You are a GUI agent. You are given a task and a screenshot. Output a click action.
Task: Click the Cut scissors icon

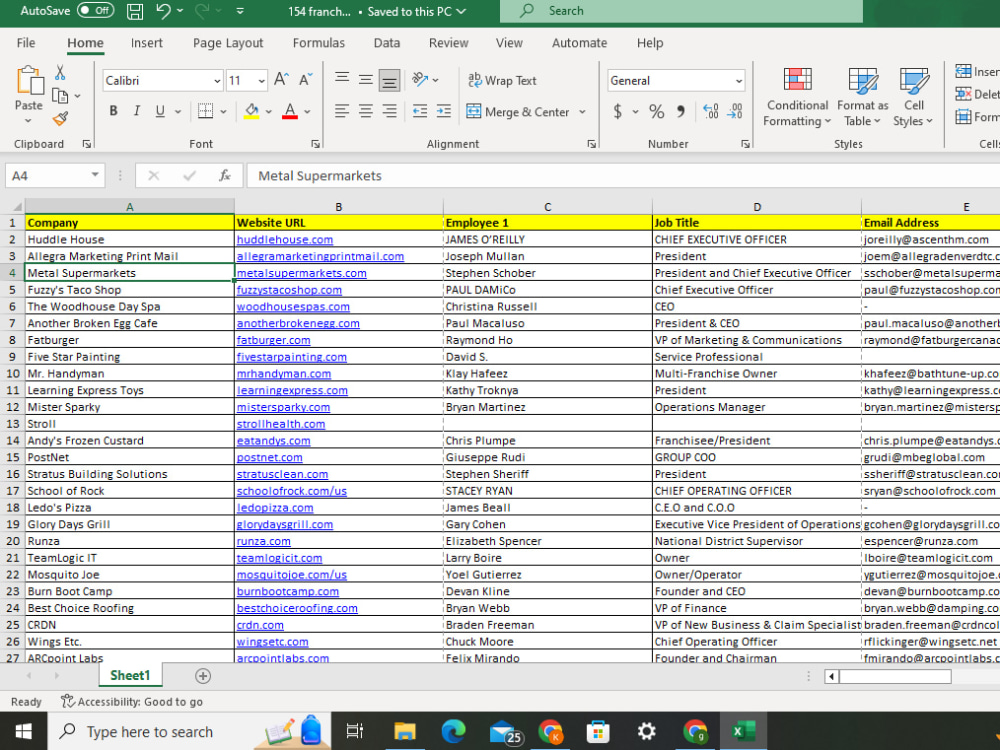click(x=60, y=72)
